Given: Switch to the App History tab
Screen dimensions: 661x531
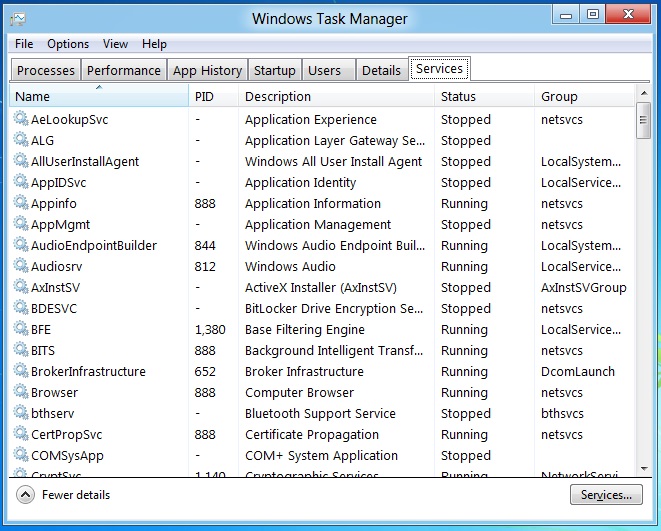Looking at the screenshot, I should [207, 70].
